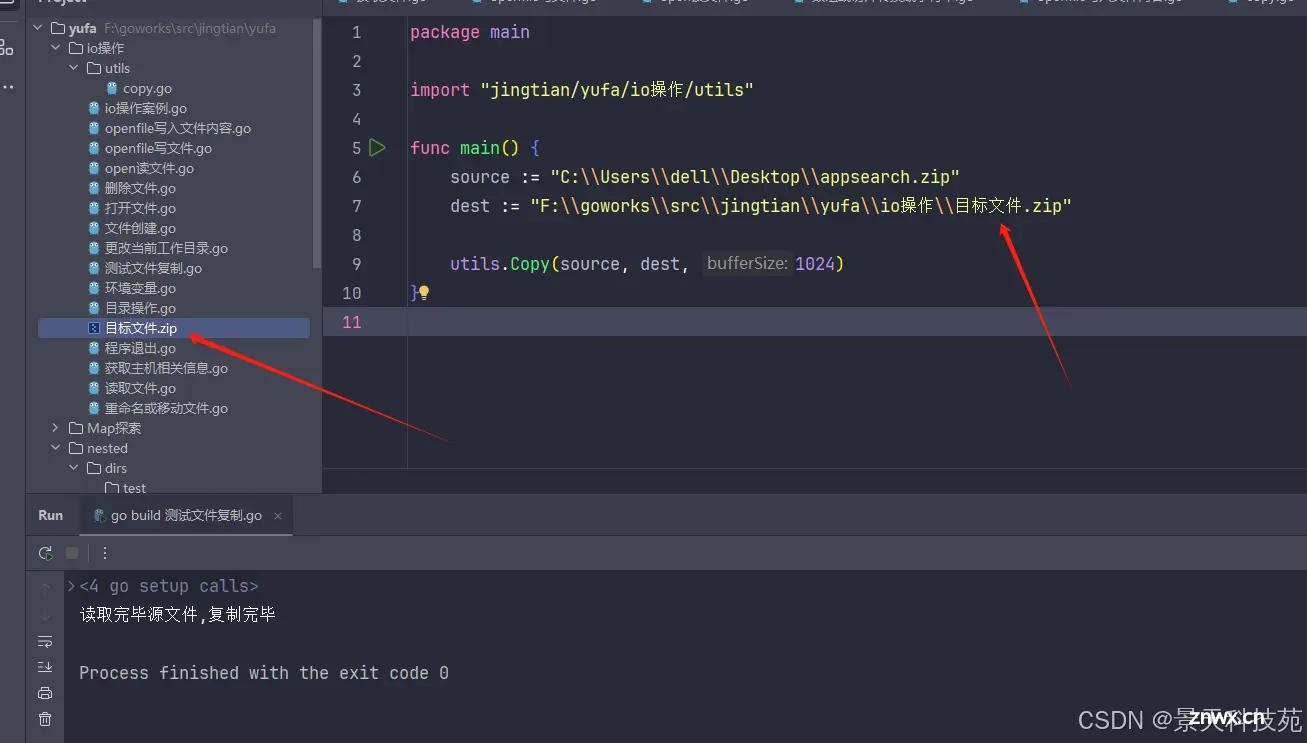Open Structure tool window from left strip
Image resolution: width=1307 pixels, height=743 pixels.
(x=8, y=47)
